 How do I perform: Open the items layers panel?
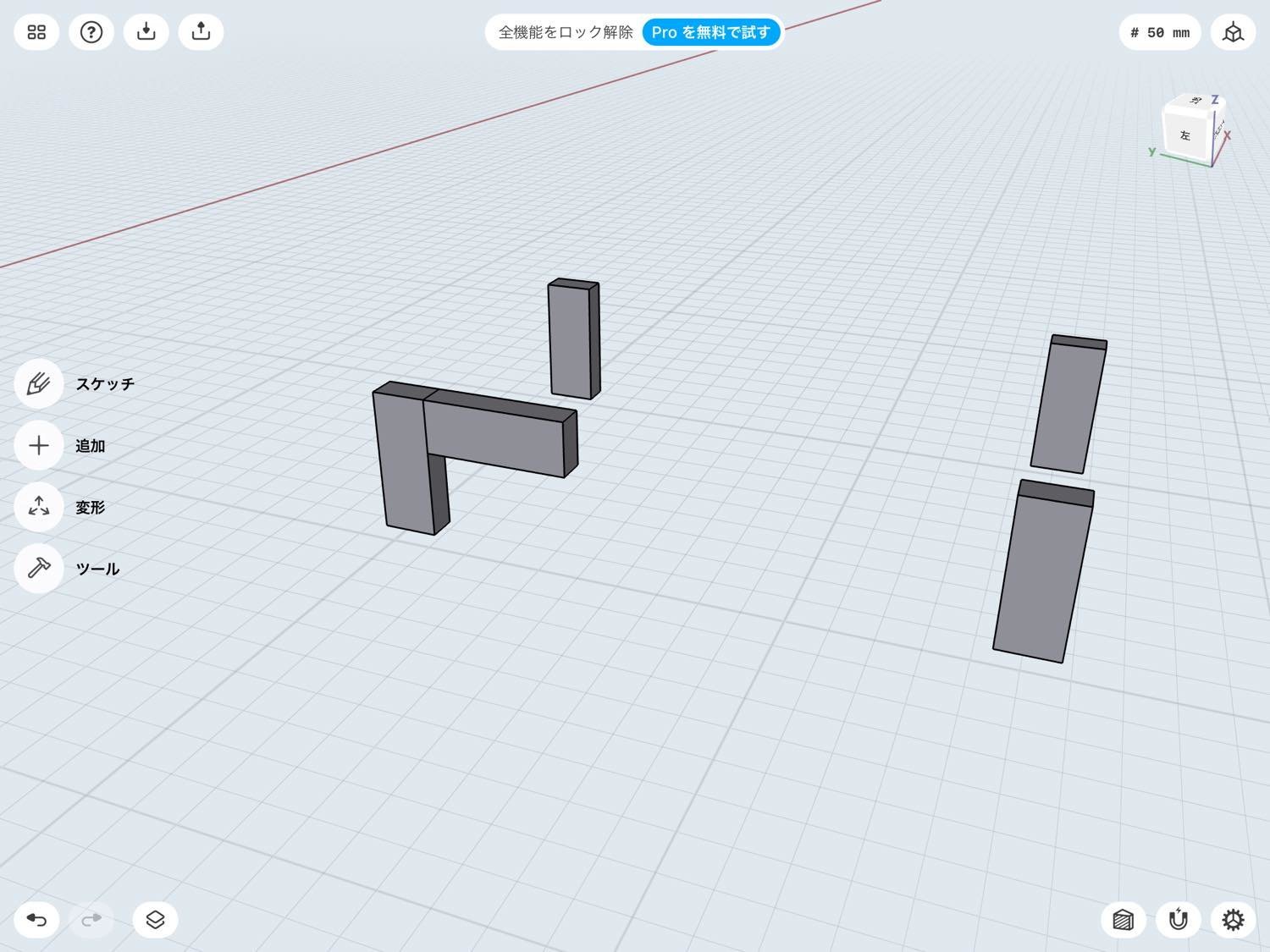coord(155,920)
